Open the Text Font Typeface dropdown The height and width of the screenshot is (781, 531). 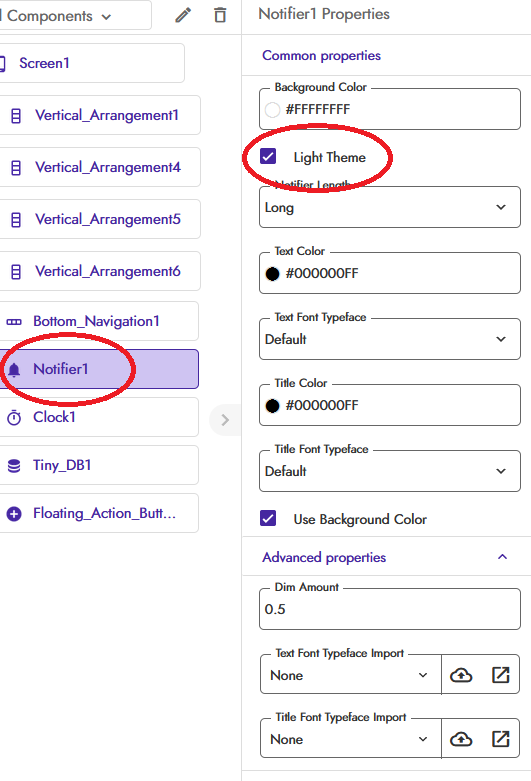tap(390, 339)
